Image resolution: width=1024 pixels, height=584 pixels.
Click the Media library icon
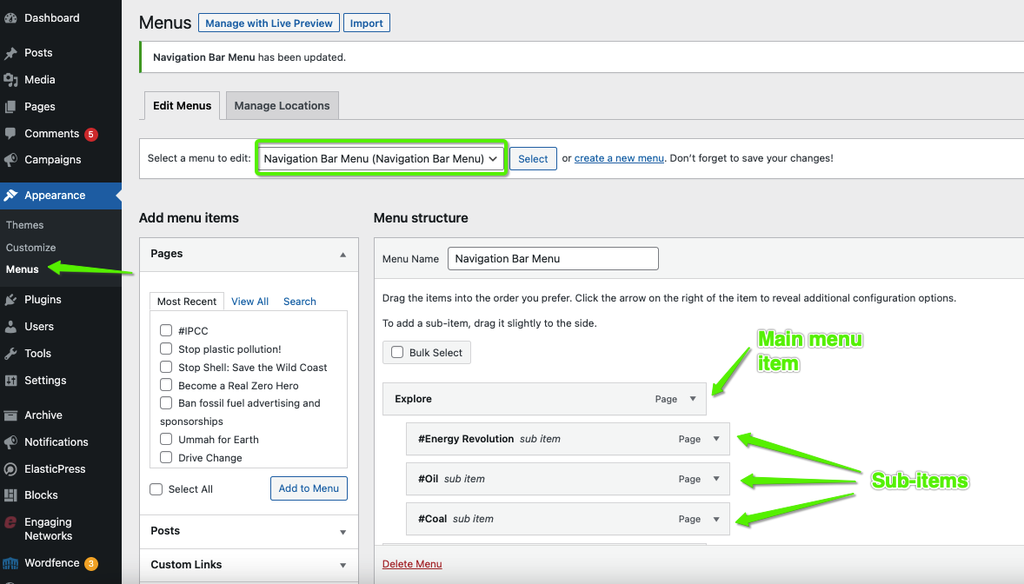click(10, 80)
